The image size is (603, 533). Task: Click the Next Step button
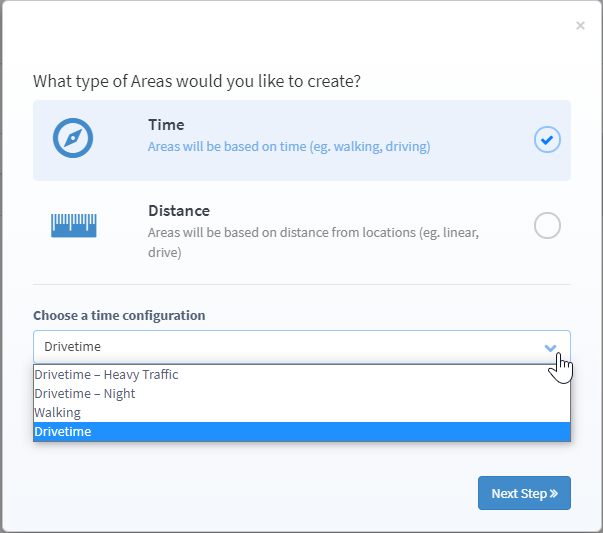[524, 493]
